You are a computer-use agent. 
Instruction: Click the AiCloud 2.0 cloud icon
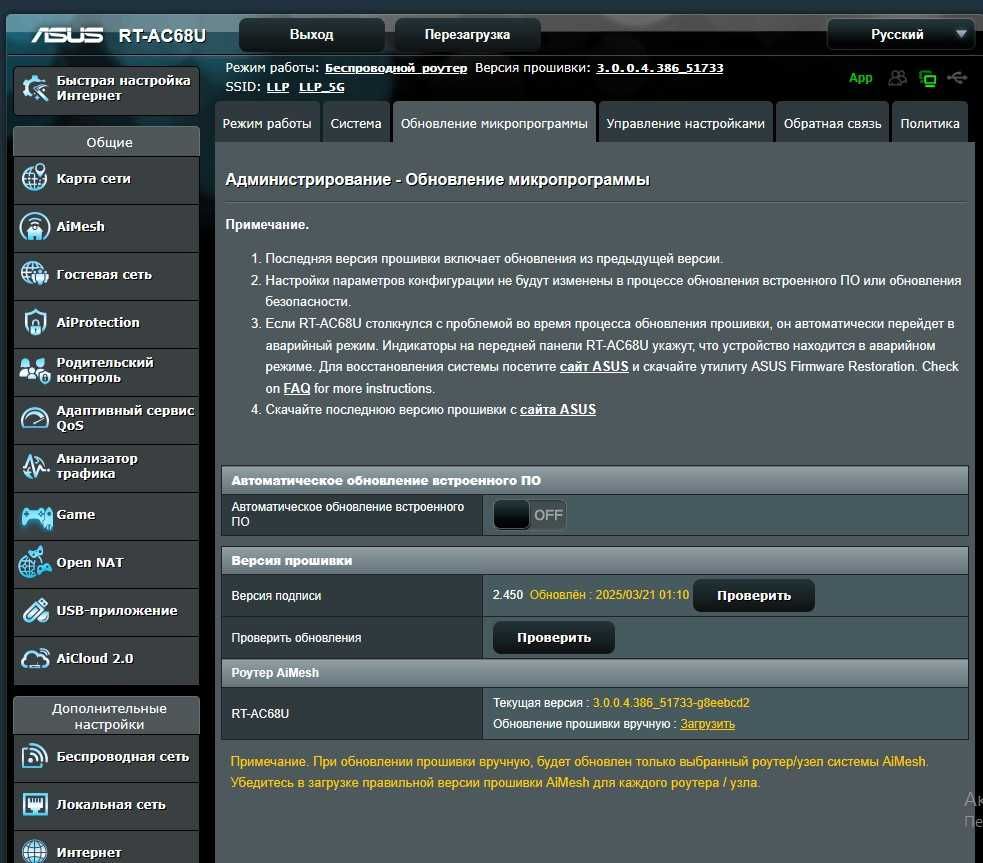pos(35,658)
